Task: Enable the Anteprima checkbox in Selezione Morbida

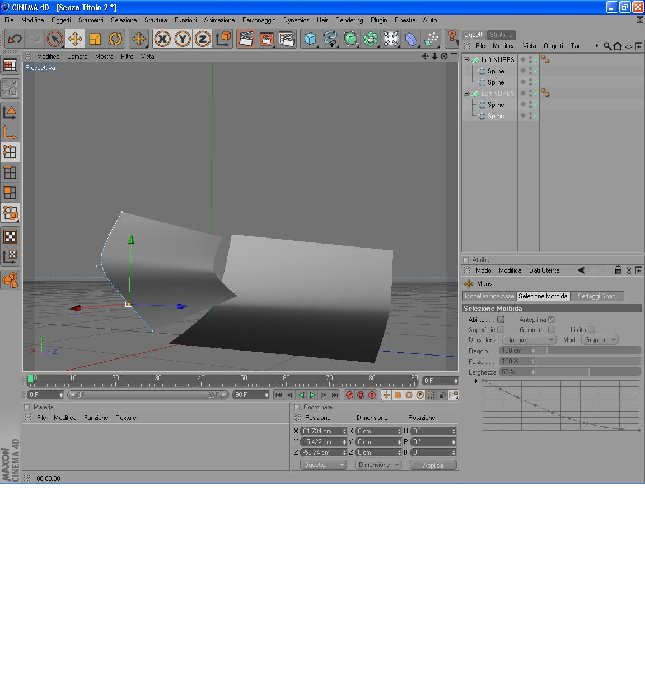Action: tap(552, 320)
